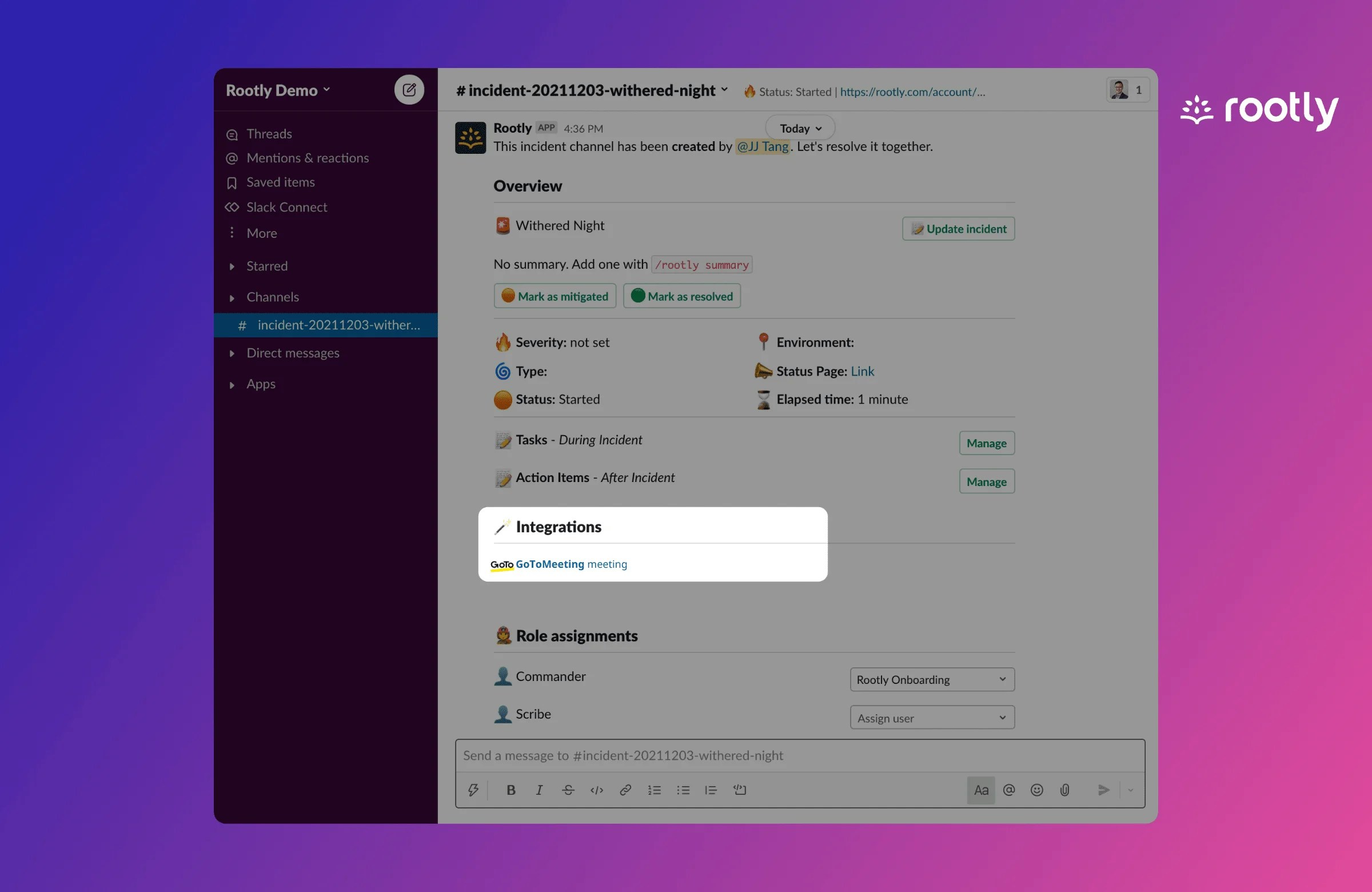Toggle strikethrough formatting

(568, 790)
